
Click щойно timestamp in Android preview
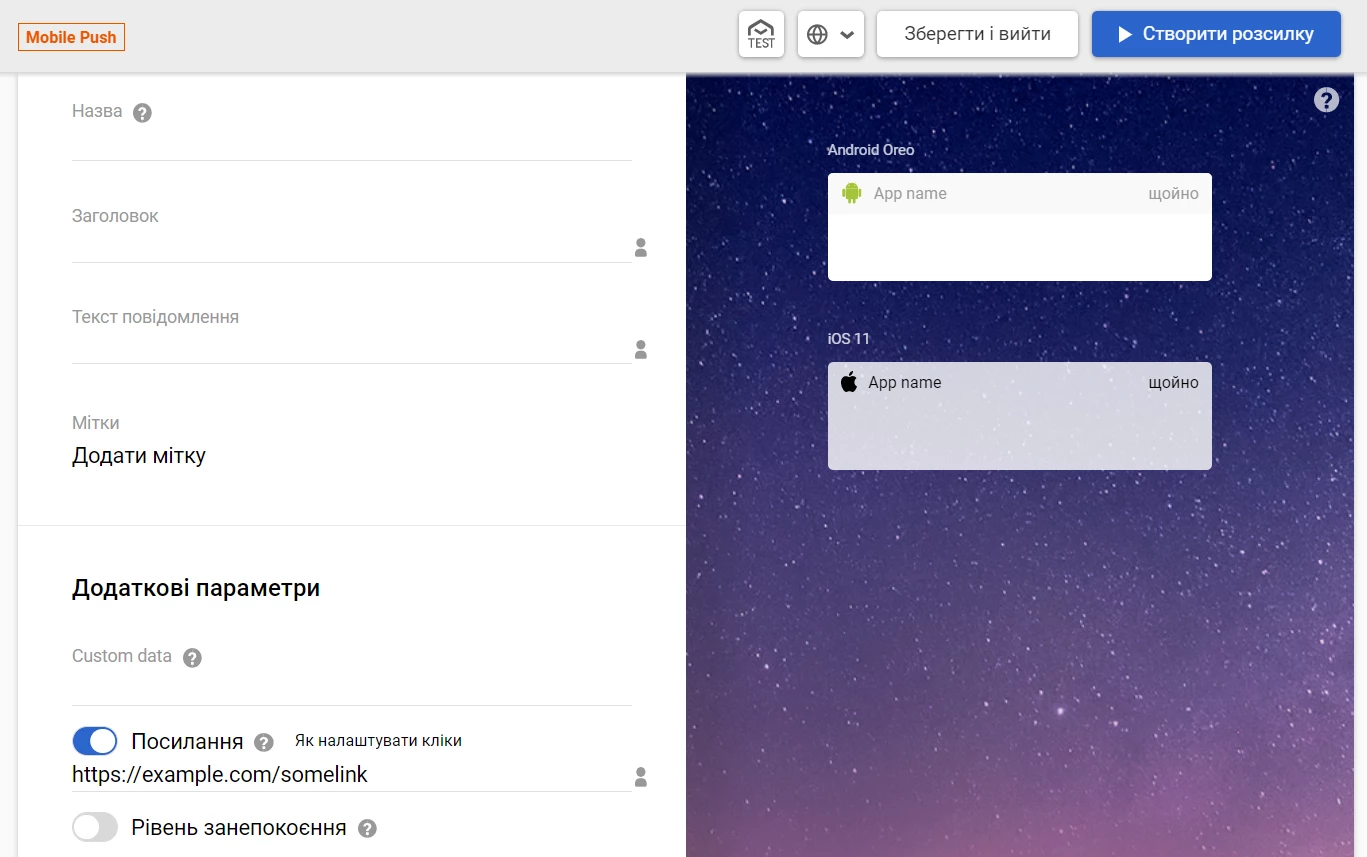coord(1173,194)
